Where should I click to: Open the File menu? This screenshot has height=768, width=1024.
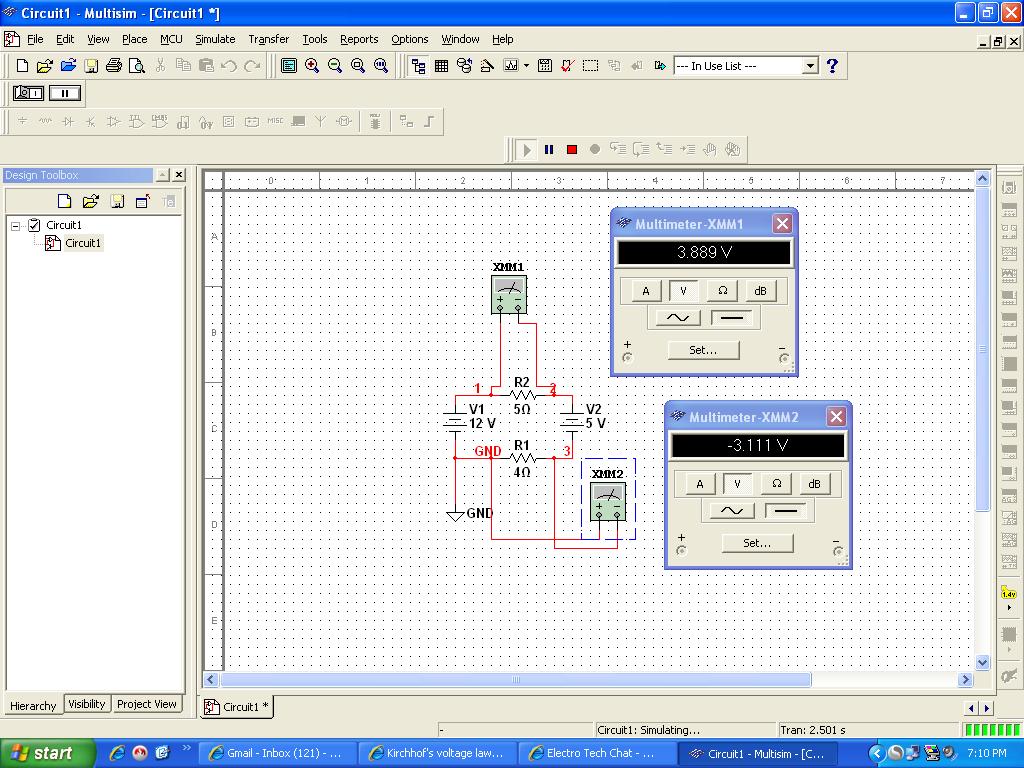point(35,39)
